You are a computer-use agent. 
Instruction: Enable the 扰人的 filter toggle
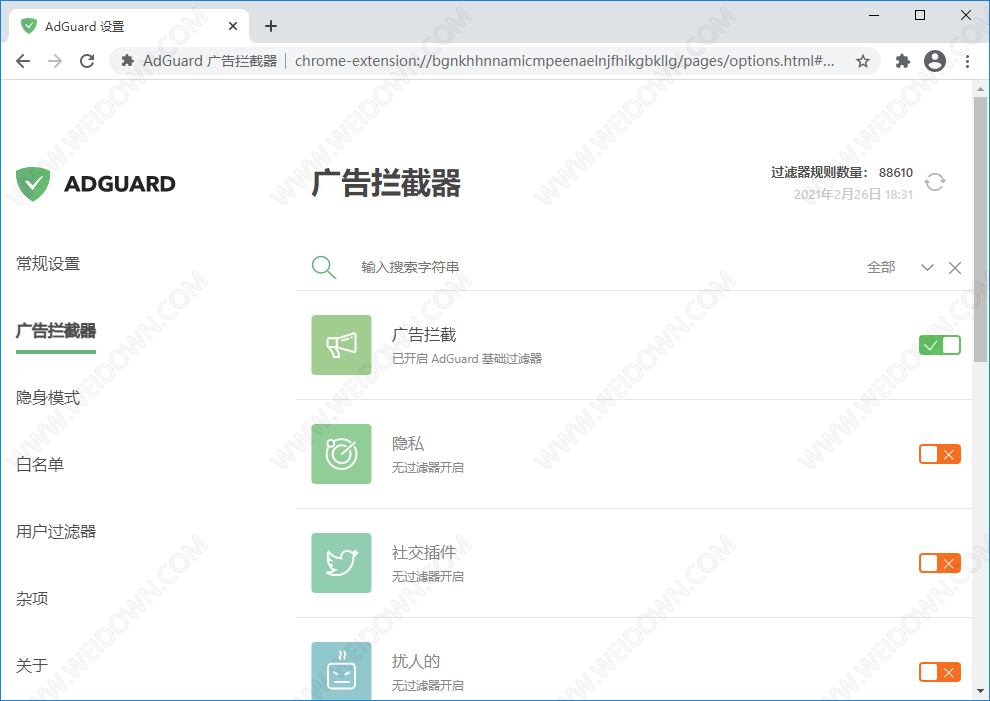coord(939,672)
